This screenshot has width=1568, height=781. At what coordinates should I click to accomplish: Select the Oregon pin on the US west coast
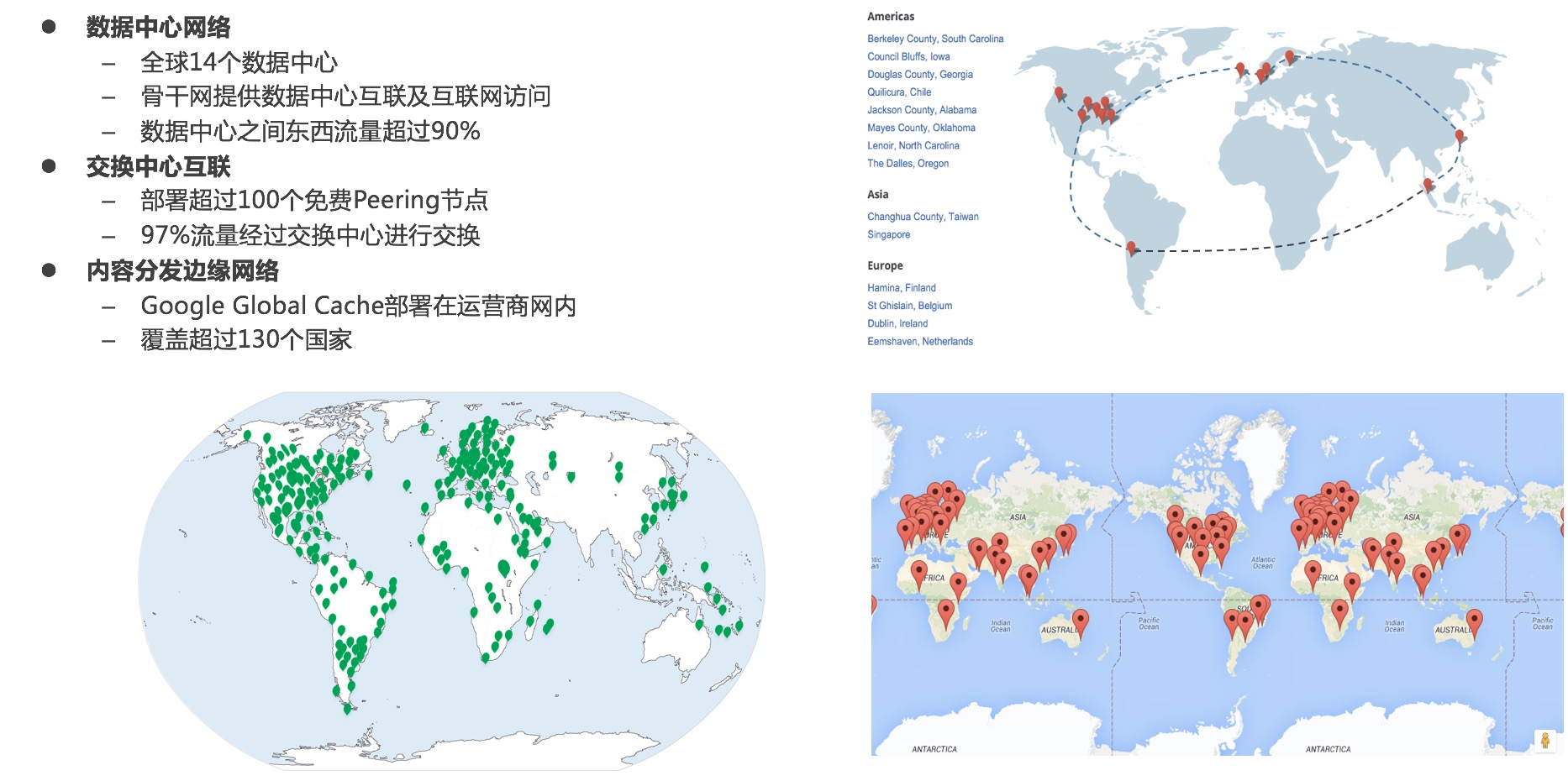click(1059, 93)
